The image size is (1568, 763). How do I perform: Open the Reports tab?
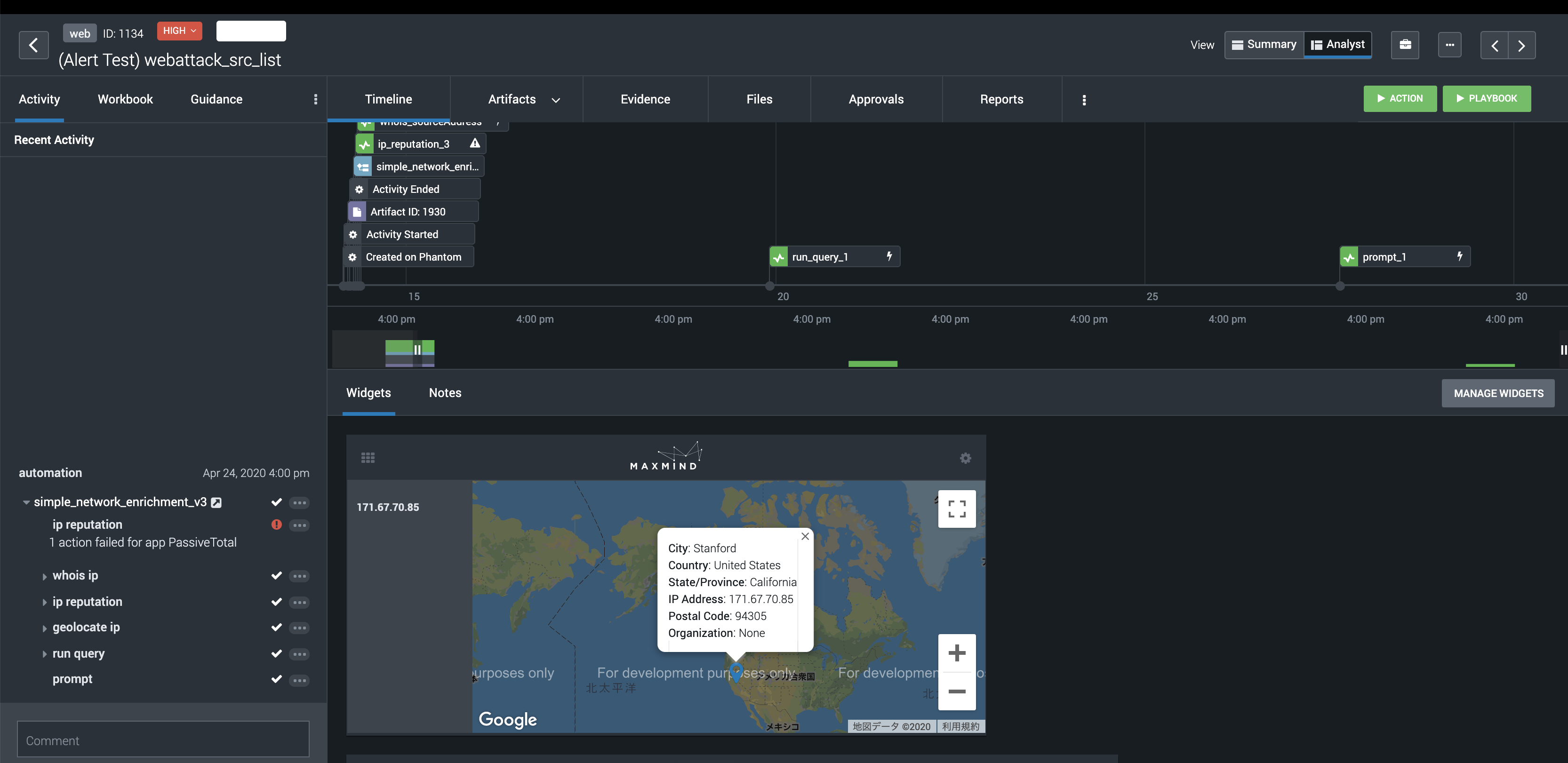(x=1001, y=99)
